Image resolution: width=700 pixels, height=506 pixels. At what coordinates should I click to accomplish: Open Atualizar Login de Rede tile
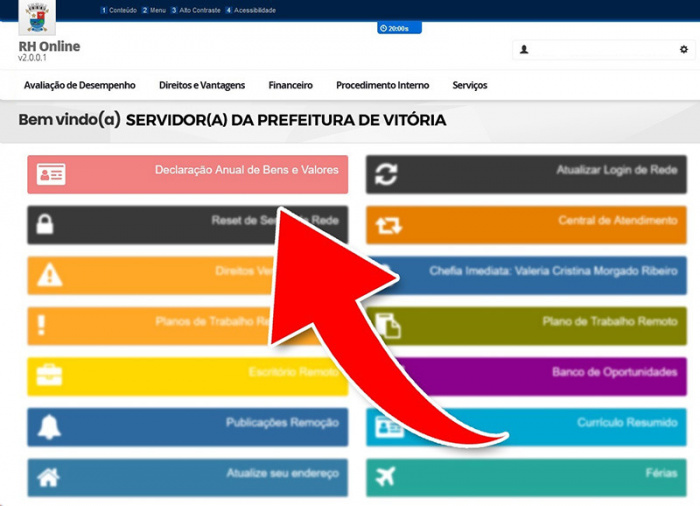[526, 174]
